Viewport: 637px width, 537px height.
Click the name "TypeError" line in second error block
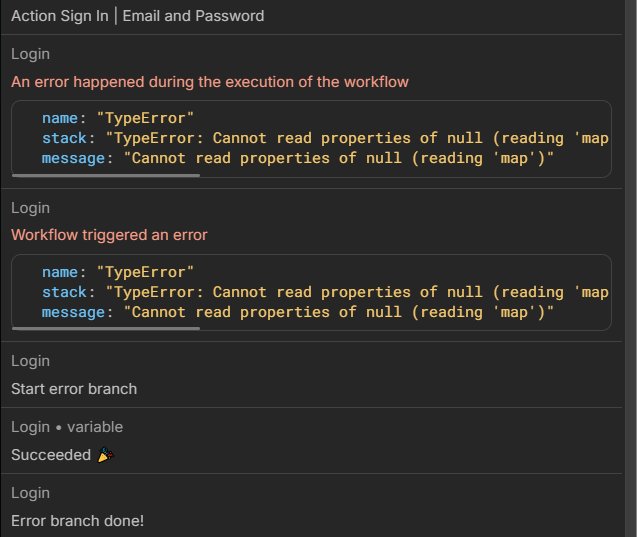[x=118, y=272]
